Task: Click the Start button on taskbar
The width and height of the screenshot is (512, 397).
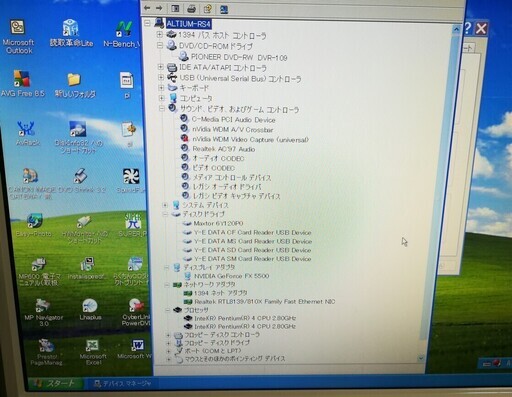Action: click(55, 383)
